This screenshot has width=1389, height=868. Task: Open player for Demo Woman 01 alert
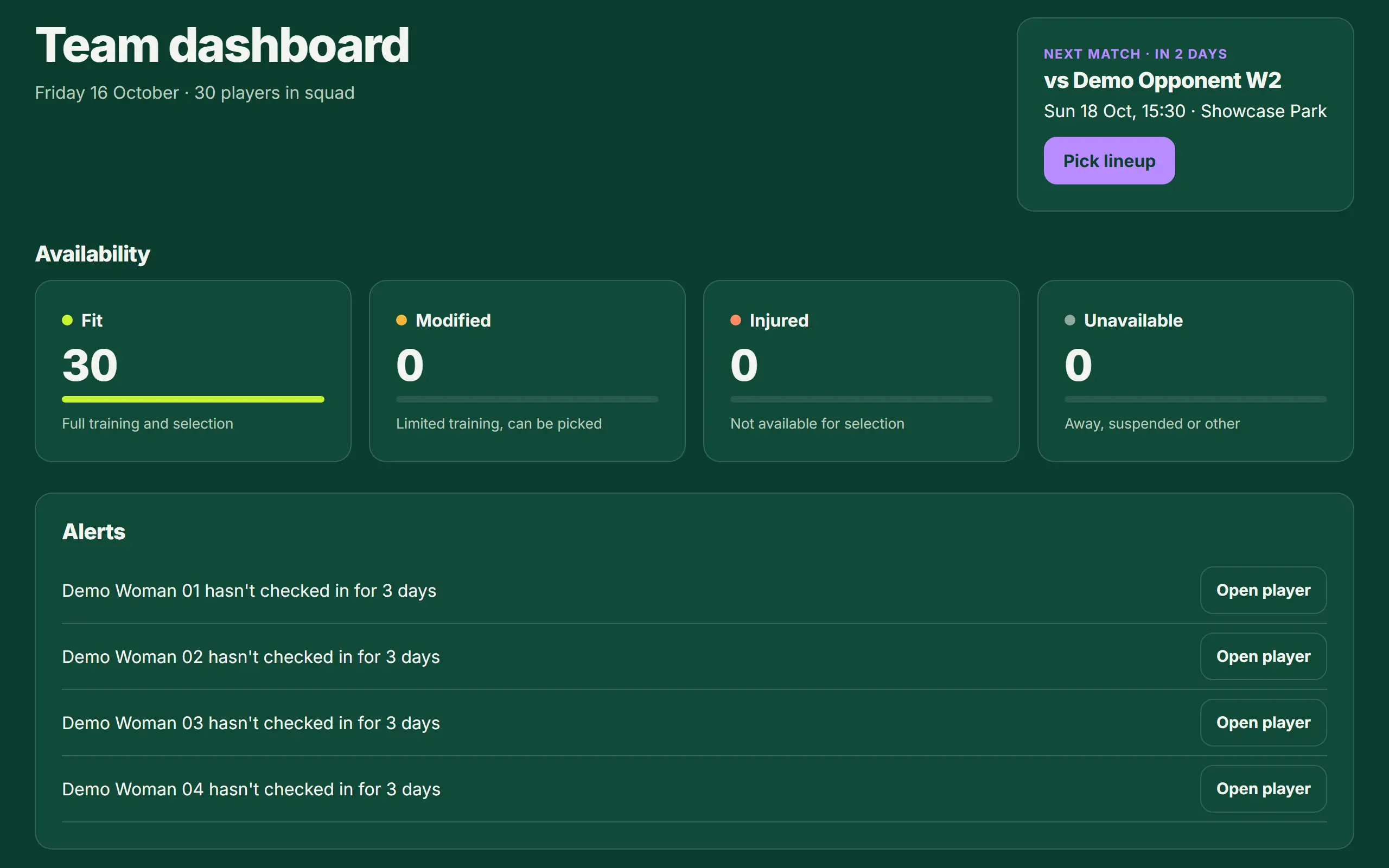click(1263, 590)
